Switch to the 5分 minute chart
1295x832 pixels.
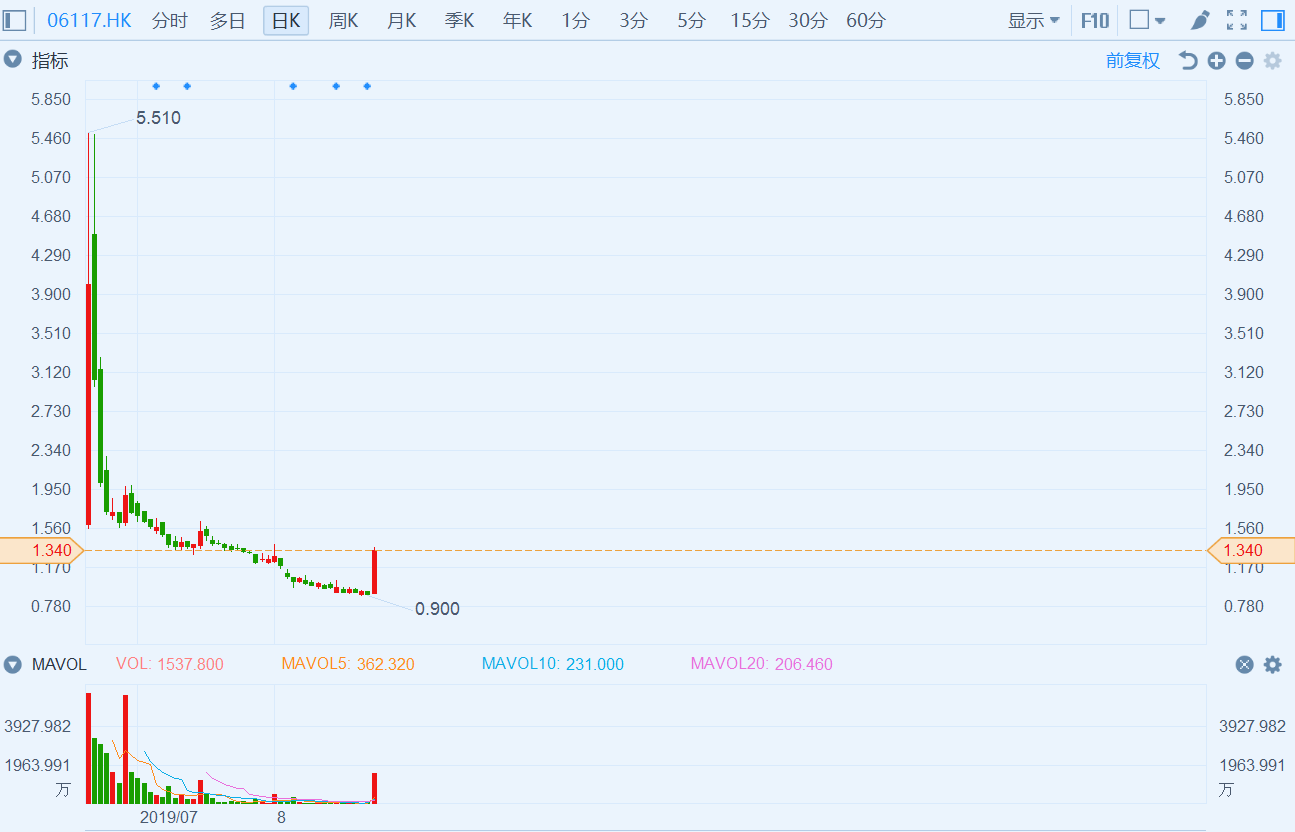(691, 20)
